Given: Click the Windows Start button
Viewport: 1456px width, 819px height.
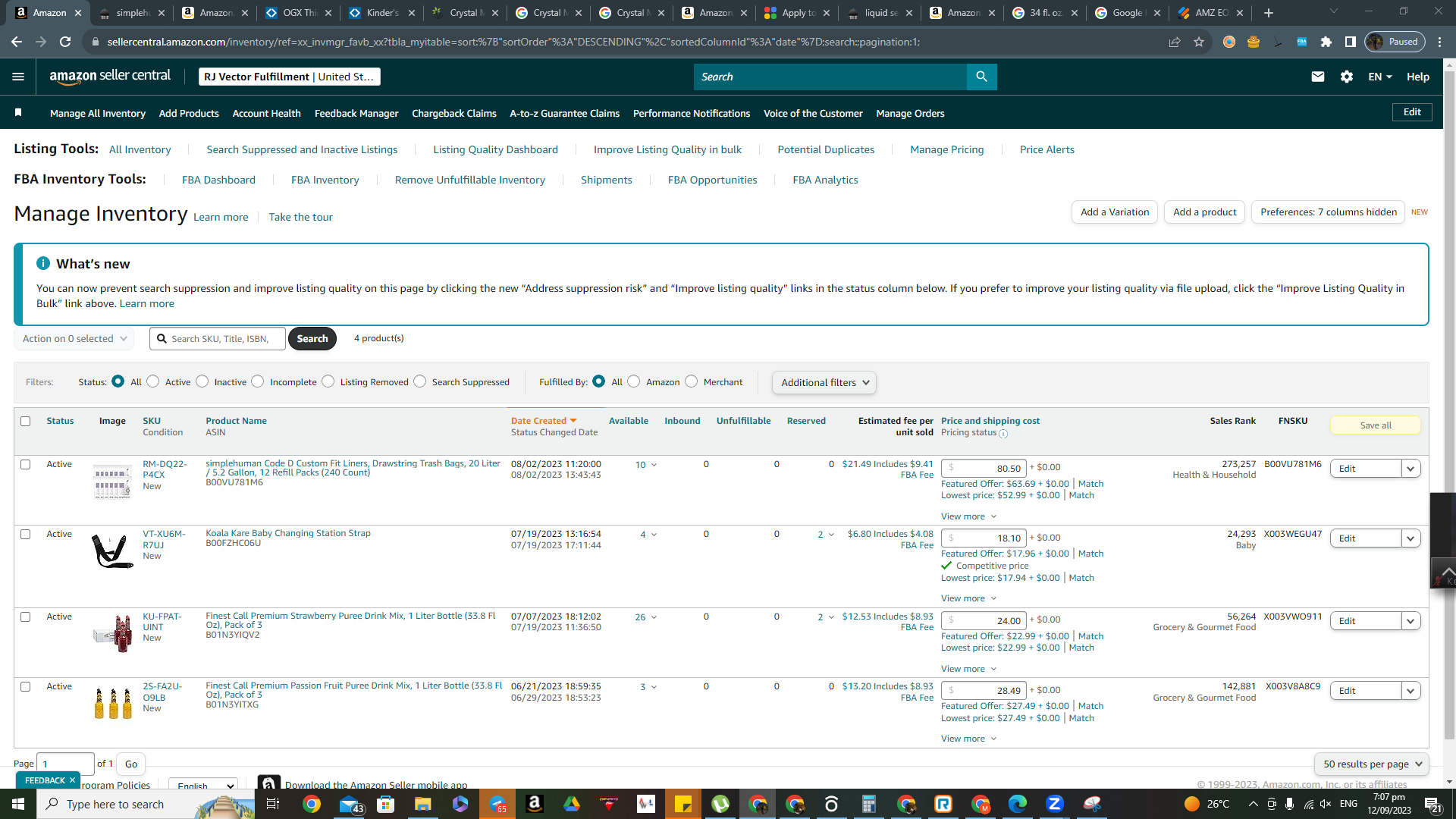Looking at the screenshot, I should coord(18,804).
